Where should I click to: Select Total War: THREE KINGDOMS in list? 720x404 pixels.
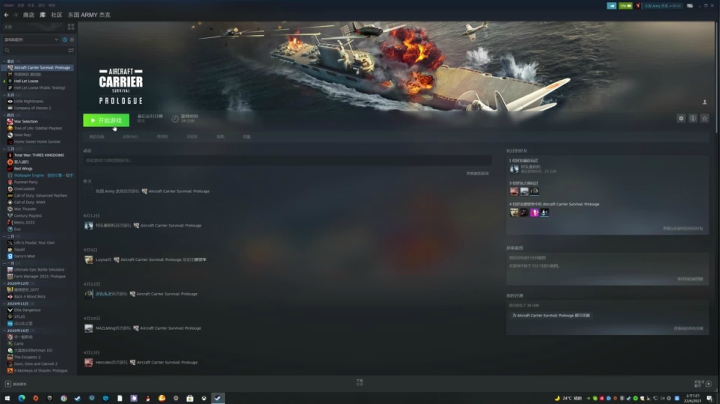(39, 155)
